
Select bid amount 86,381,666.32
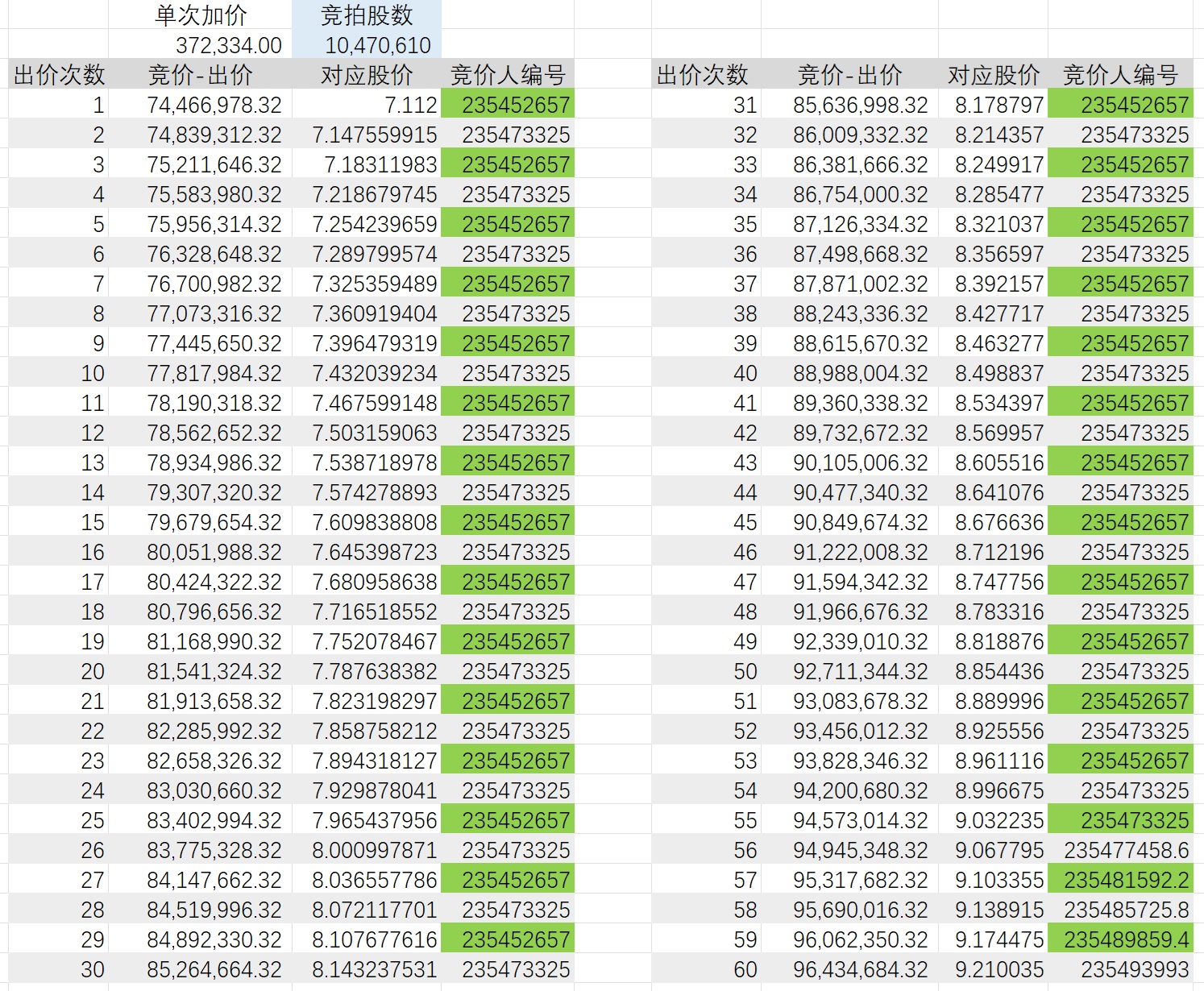[x=849, y=164]
